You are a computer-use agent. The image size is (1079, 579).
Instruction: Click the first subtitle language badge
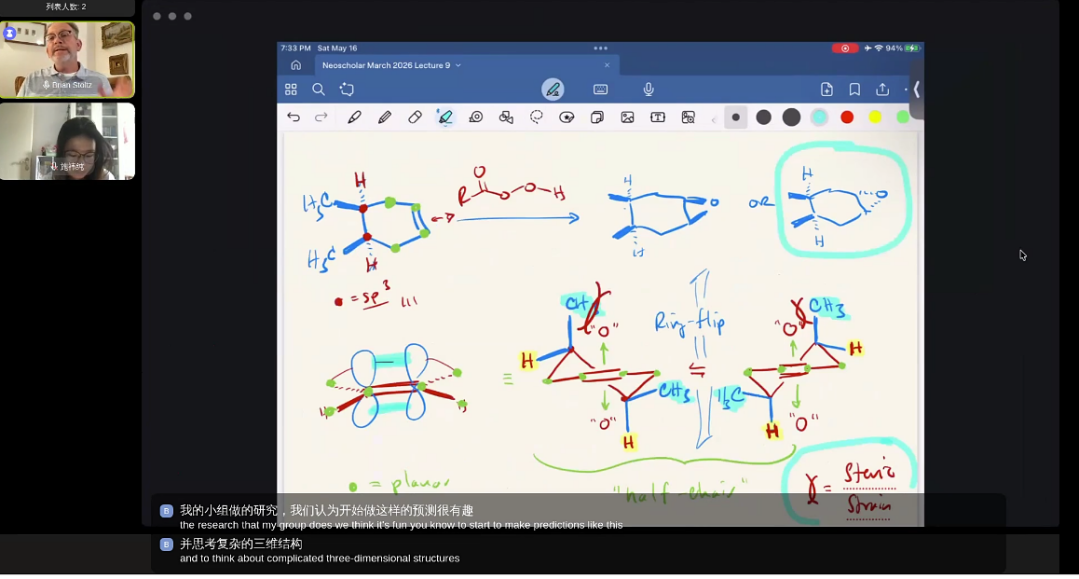point(166,511)
